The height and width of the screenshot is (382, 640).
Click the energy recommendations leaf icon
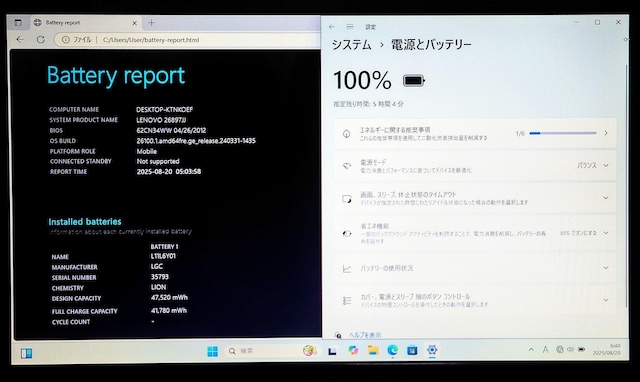tap(347, 133)
